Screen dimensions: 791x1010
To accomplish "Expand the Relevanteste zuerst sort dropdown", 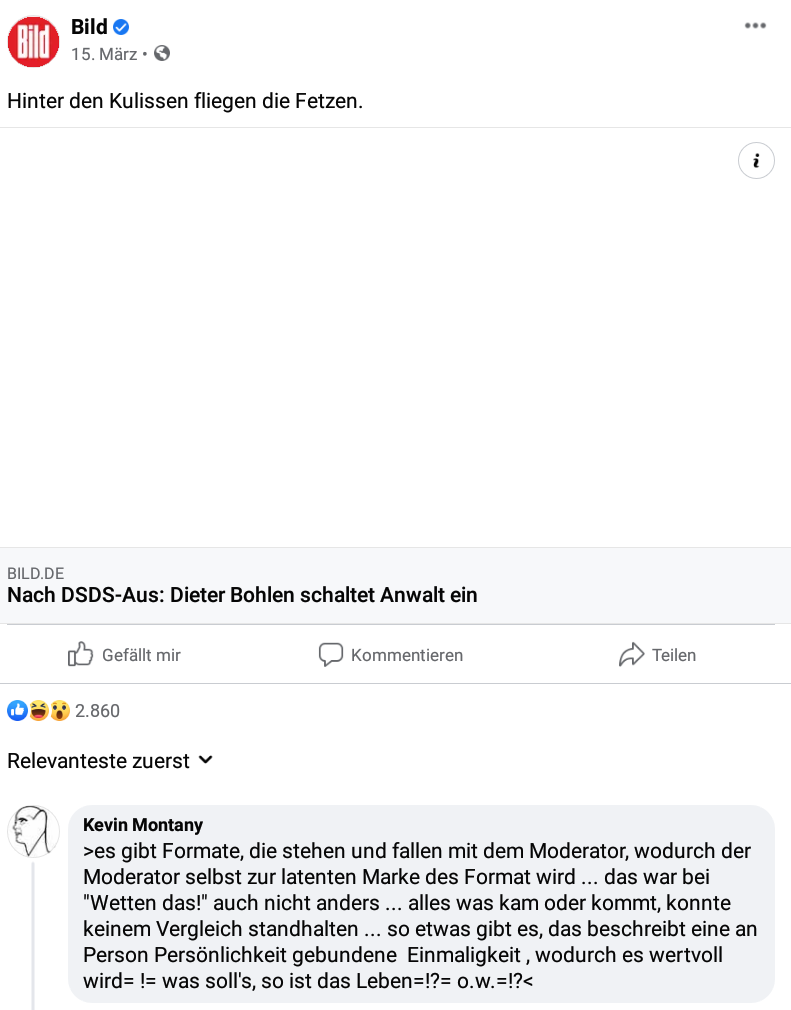I will coord(110,761).
